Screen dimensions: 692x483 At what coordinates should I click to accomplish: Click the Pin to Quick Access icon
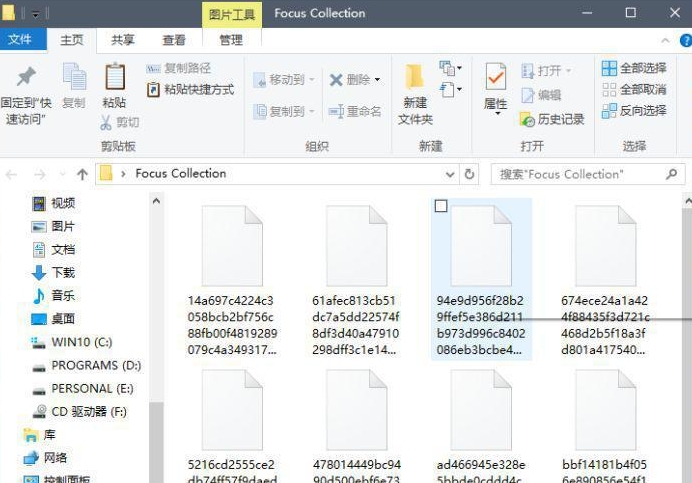[26, 76]
